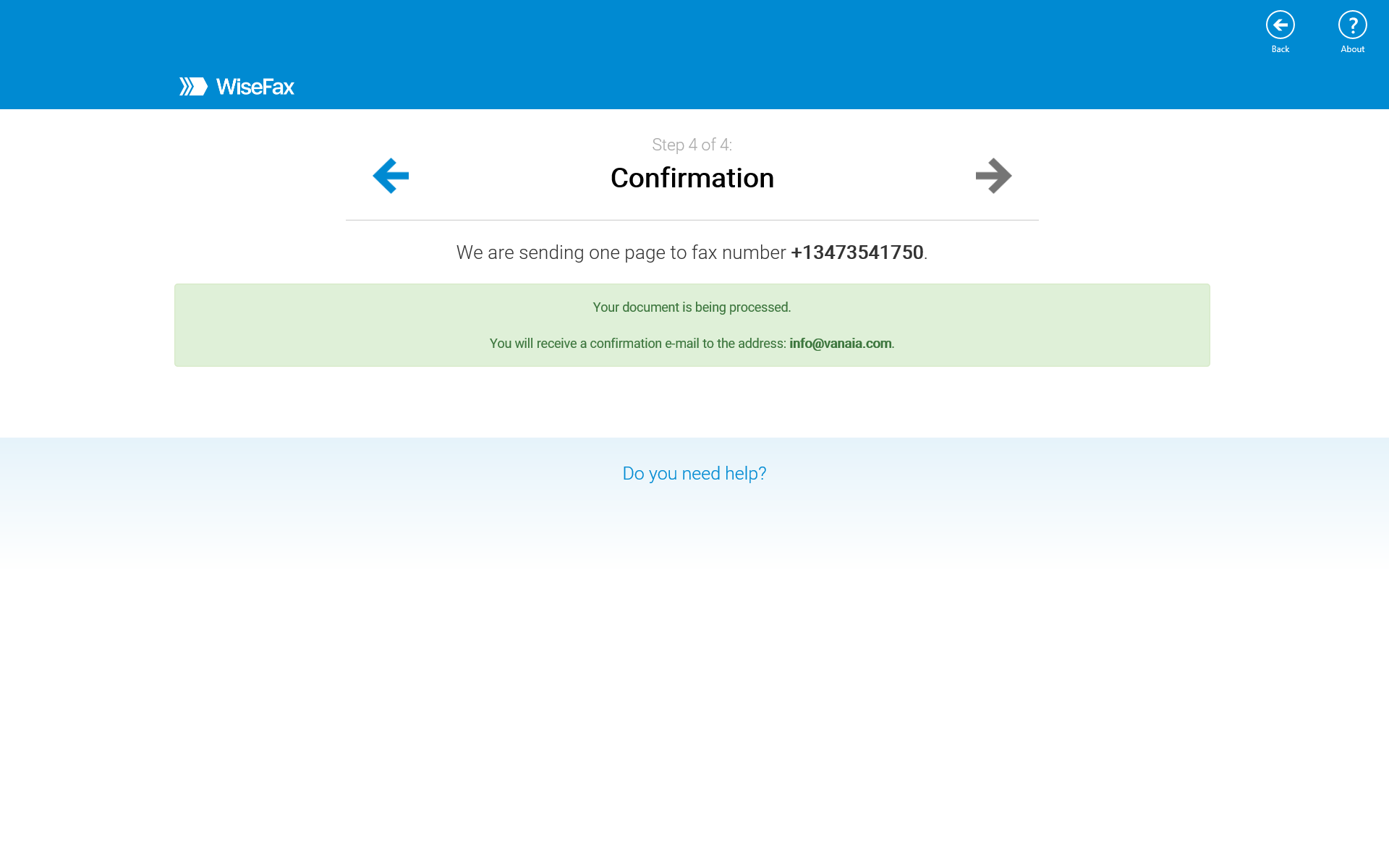This screenshot has height=868, width=1389.
Task: Click the About text label
Action: pos(1352,49)
